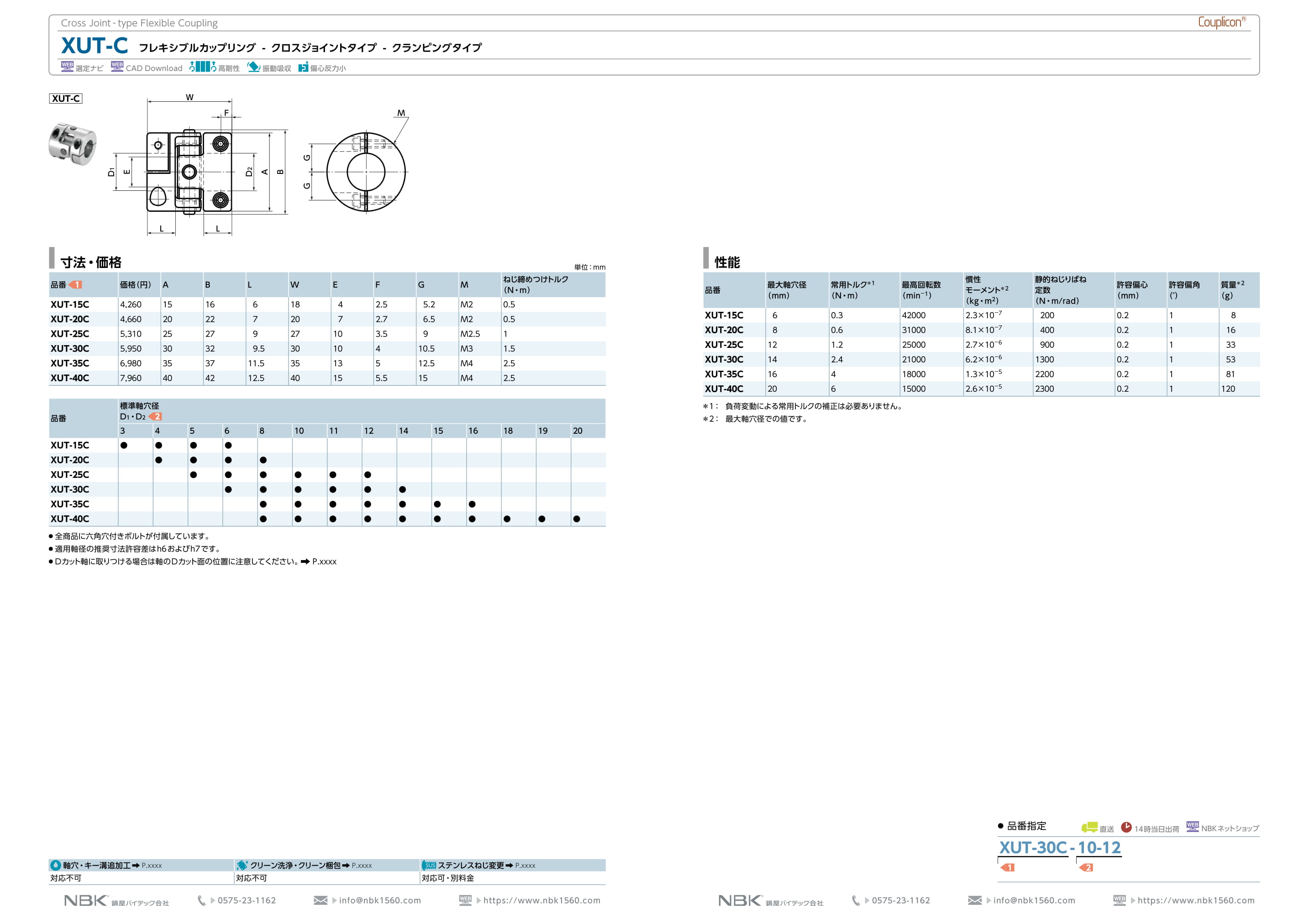This screenshot has height=924, width=1309.
Task: Click the 振動吸収 vibration absorption icon
Action: pos(254,67)
